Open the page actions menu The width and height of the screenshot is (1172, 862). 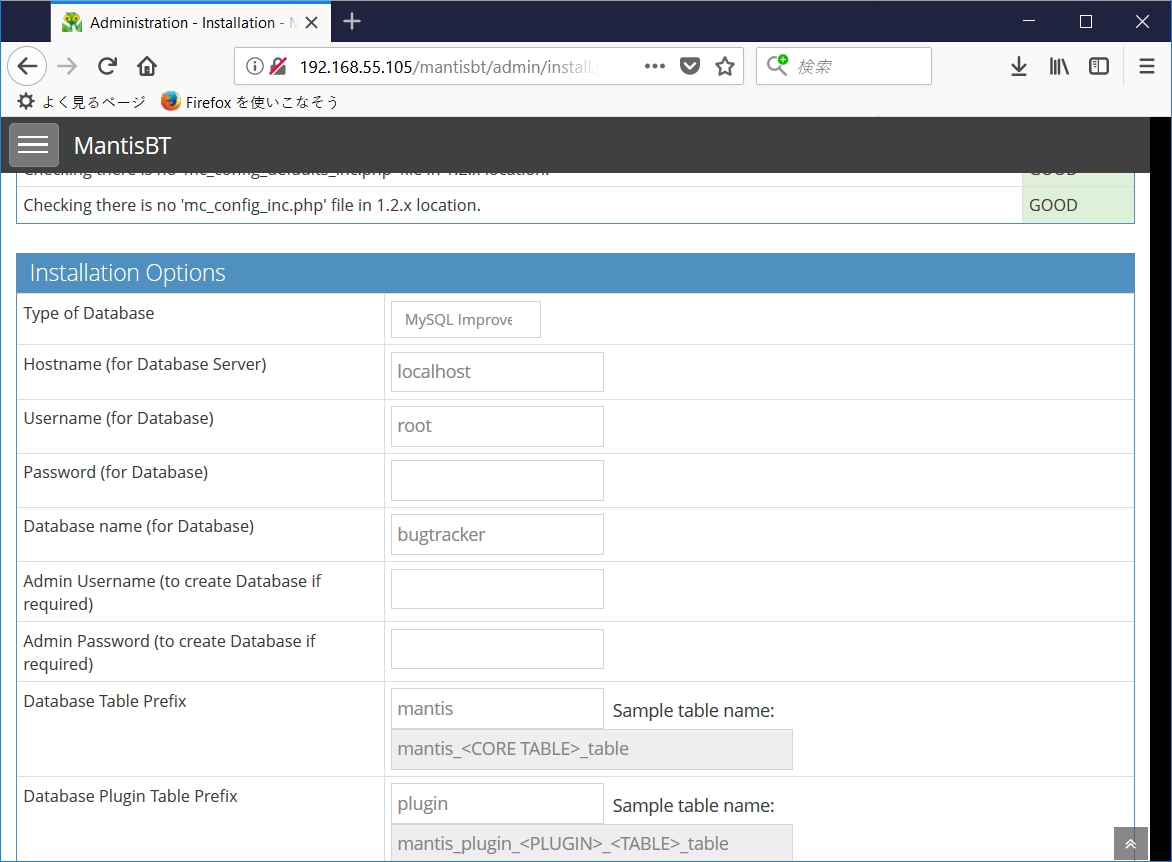click(654, 65)
